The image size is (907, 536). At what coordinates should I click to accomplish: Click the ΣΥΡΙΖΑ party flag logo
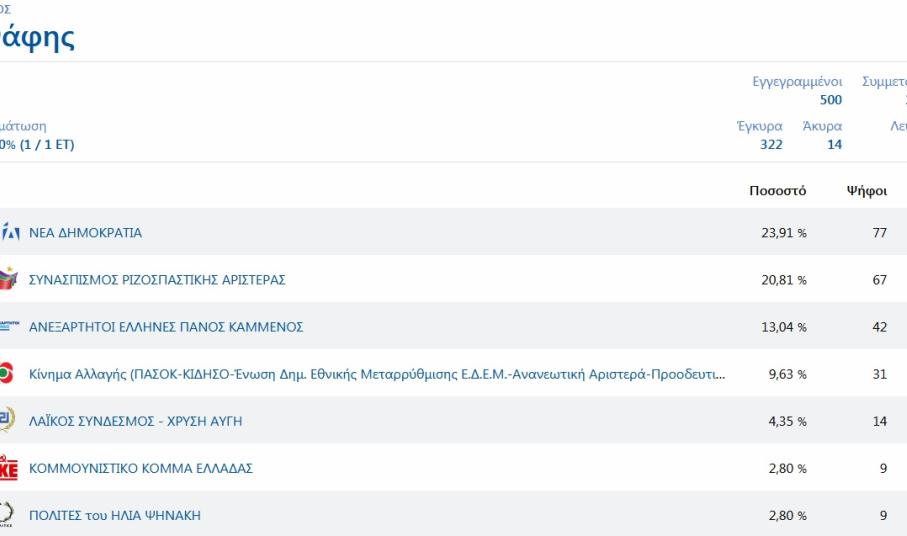click(8, 280)
